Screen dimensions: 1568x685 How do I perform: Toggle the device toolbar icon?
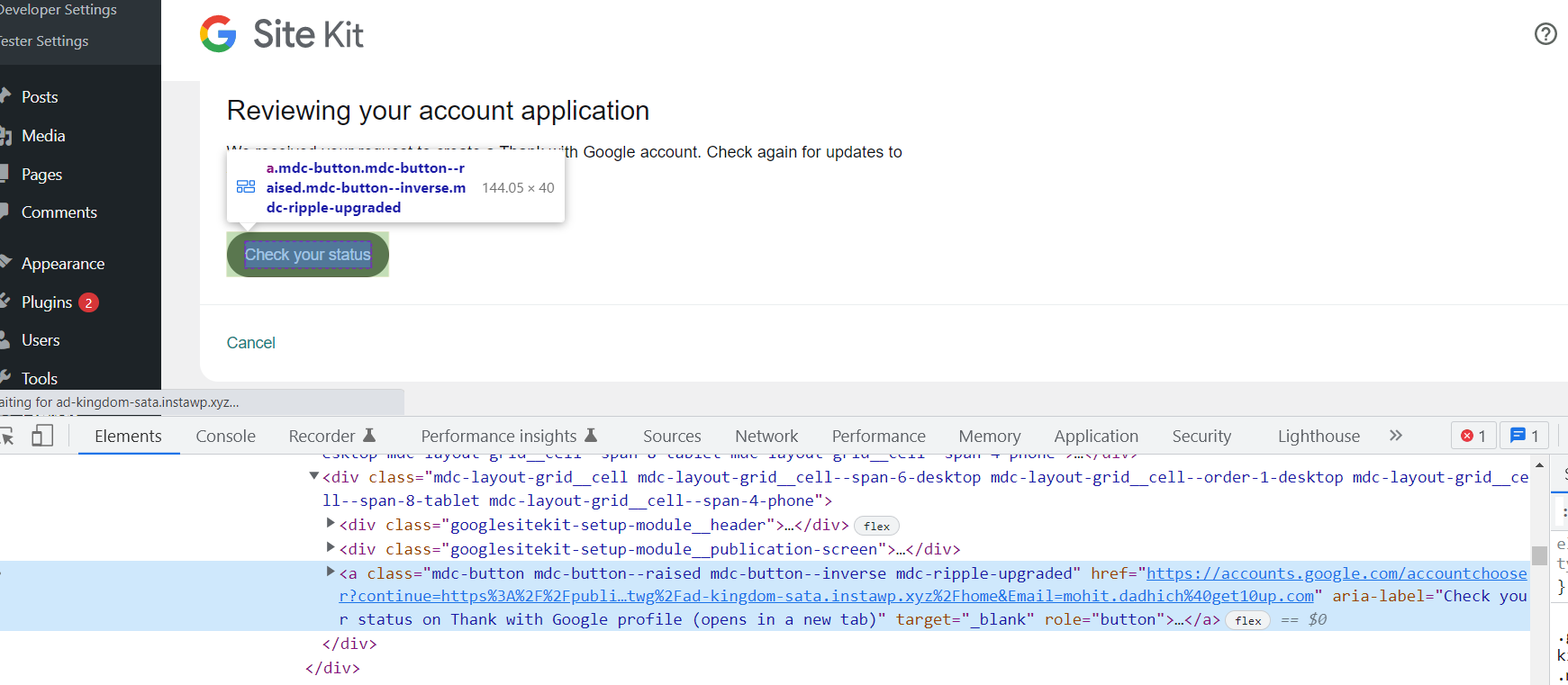[42, 436]
